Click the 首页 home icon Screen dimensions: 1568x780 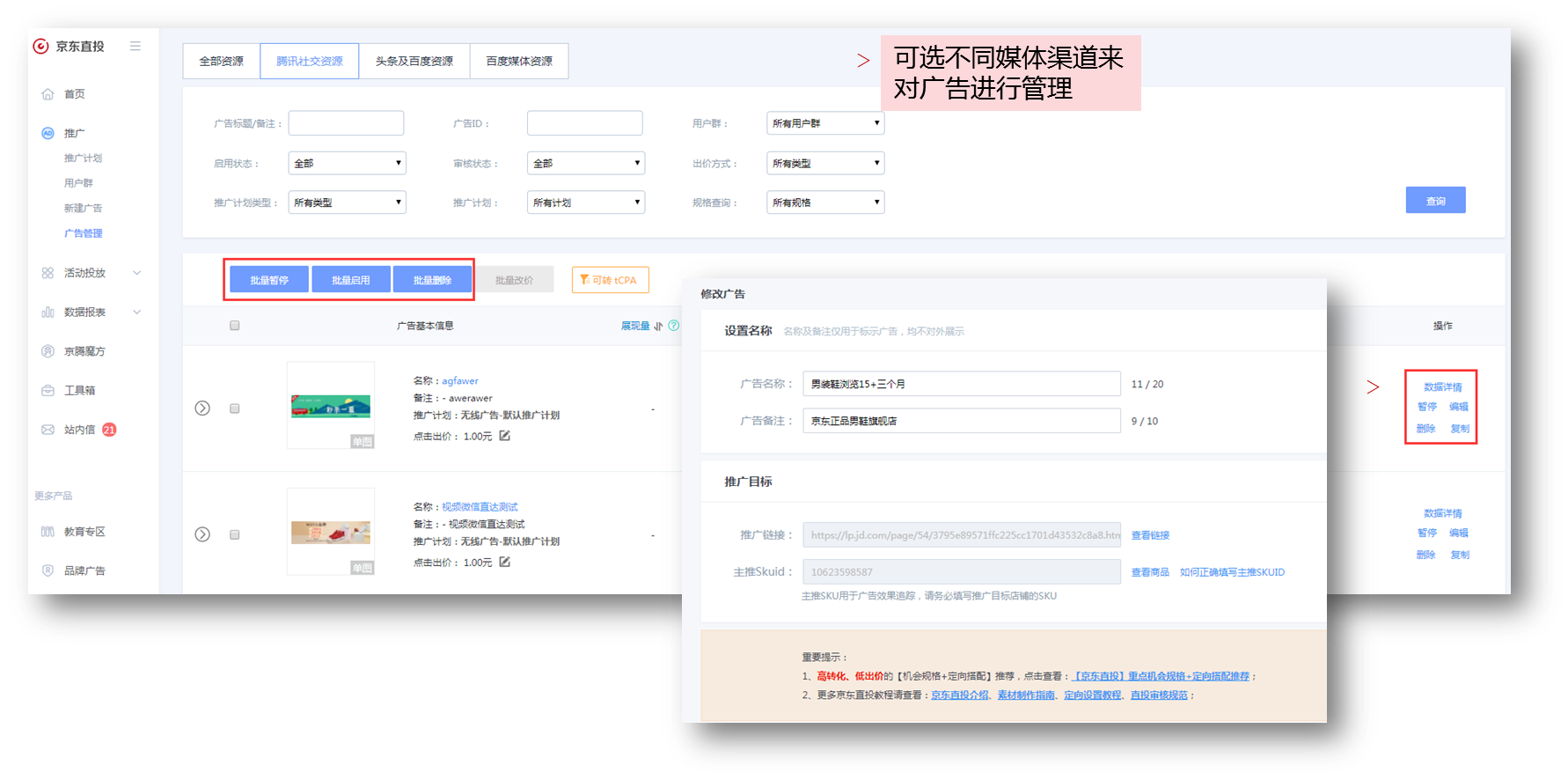pos(48,94)
